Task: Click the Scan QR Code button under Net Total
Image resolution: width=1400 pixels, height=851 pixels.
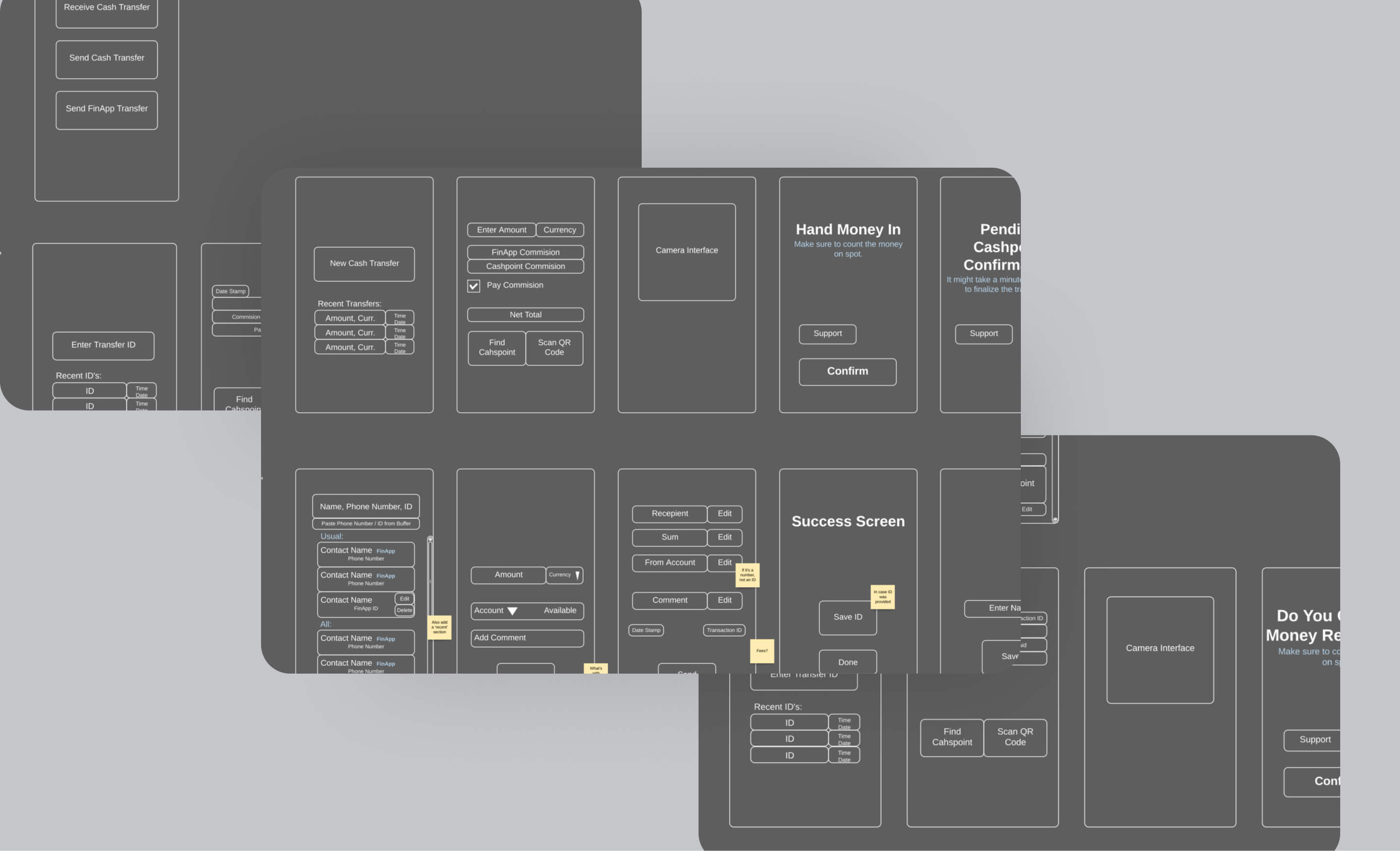Action: point(554,347)
